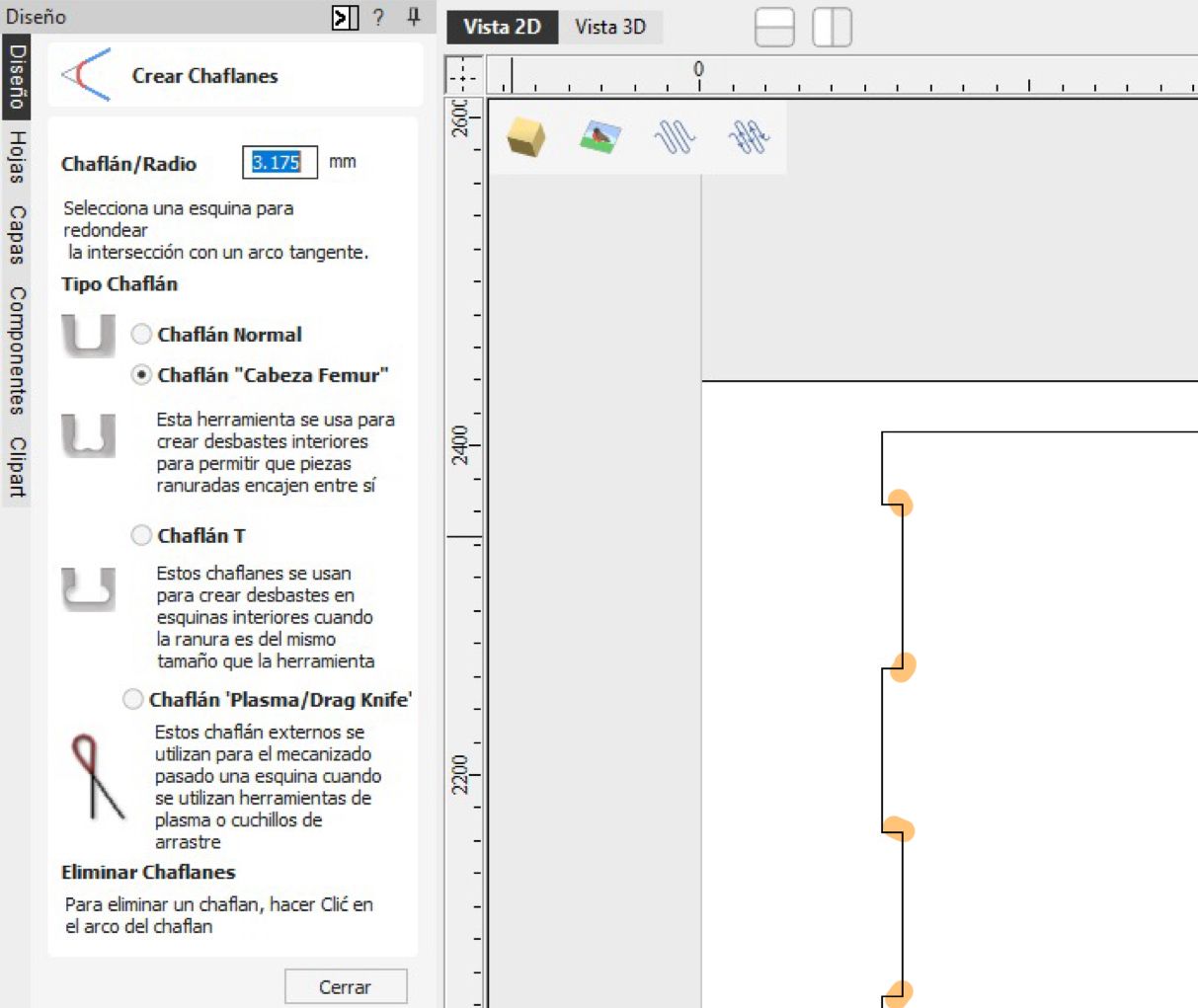1198x1008 pixels.
Task: Select Chaflán T radio option
Action: (x=141, y=535)
